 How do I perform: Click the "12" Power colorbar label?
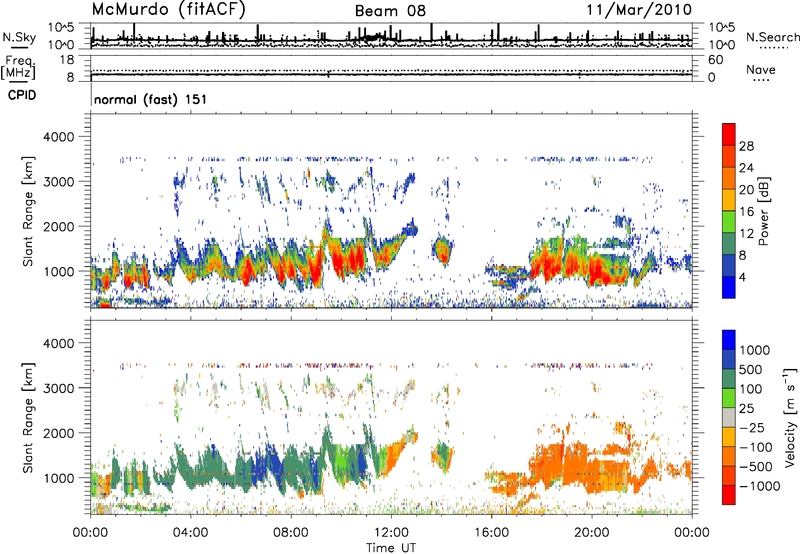746,234
